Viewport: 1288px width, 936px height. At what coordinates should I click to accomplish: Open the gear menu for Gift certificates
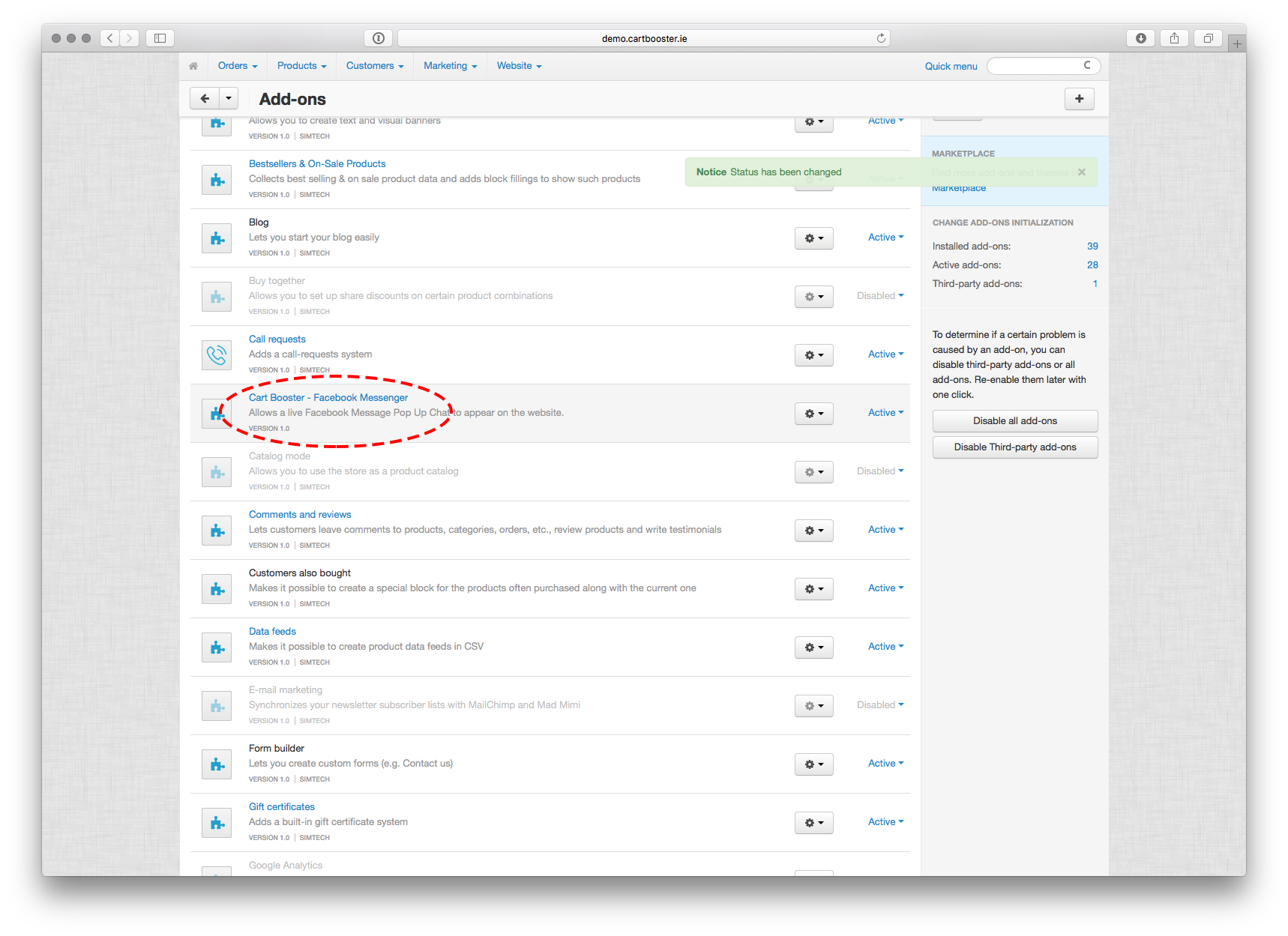point(814,823)
